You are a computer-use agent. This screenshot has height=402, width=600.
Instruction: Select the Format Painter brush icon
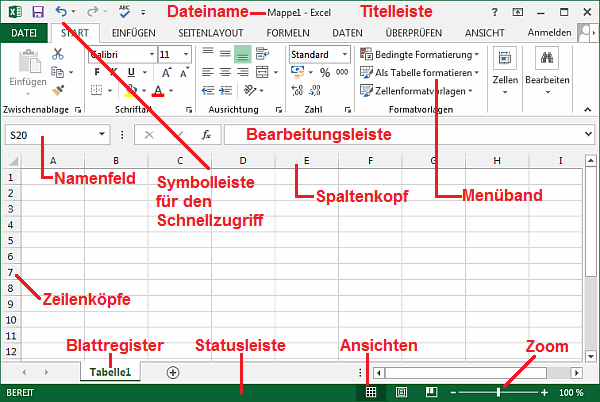pos(58,90)
